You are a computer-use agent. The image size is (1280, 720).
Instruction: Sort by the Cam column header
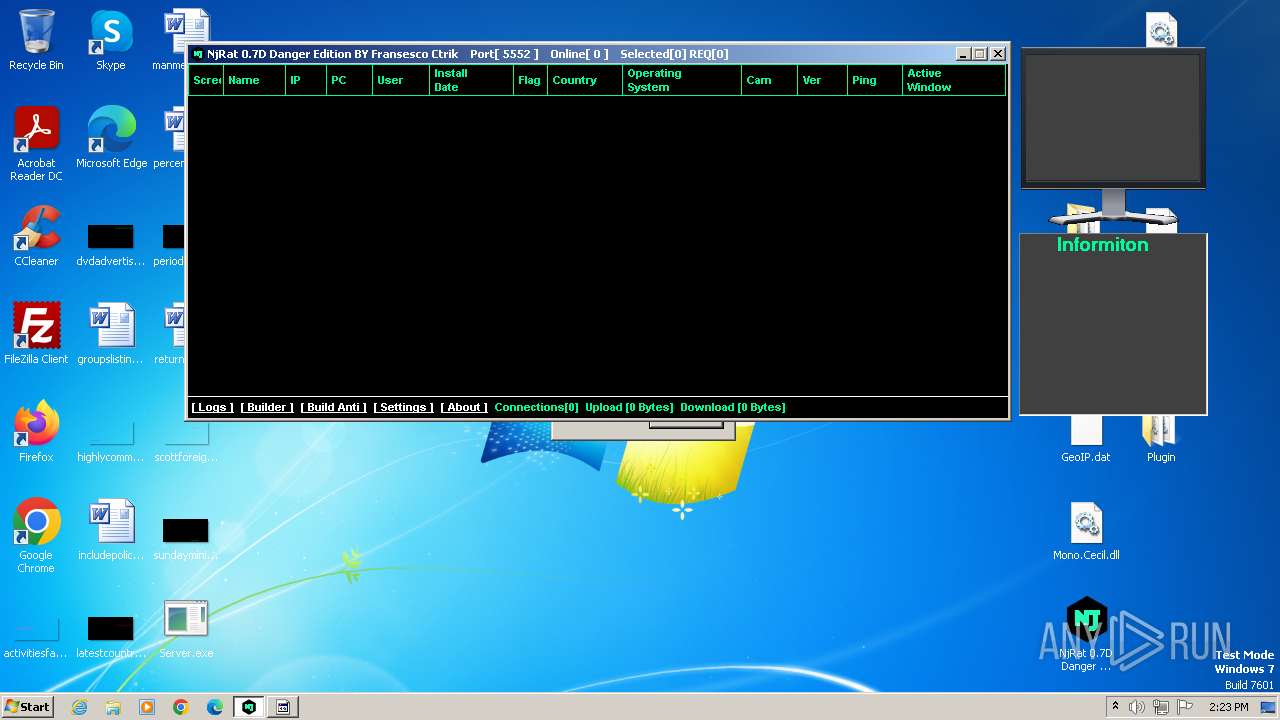pyautogui.click(x=769, y=80)
